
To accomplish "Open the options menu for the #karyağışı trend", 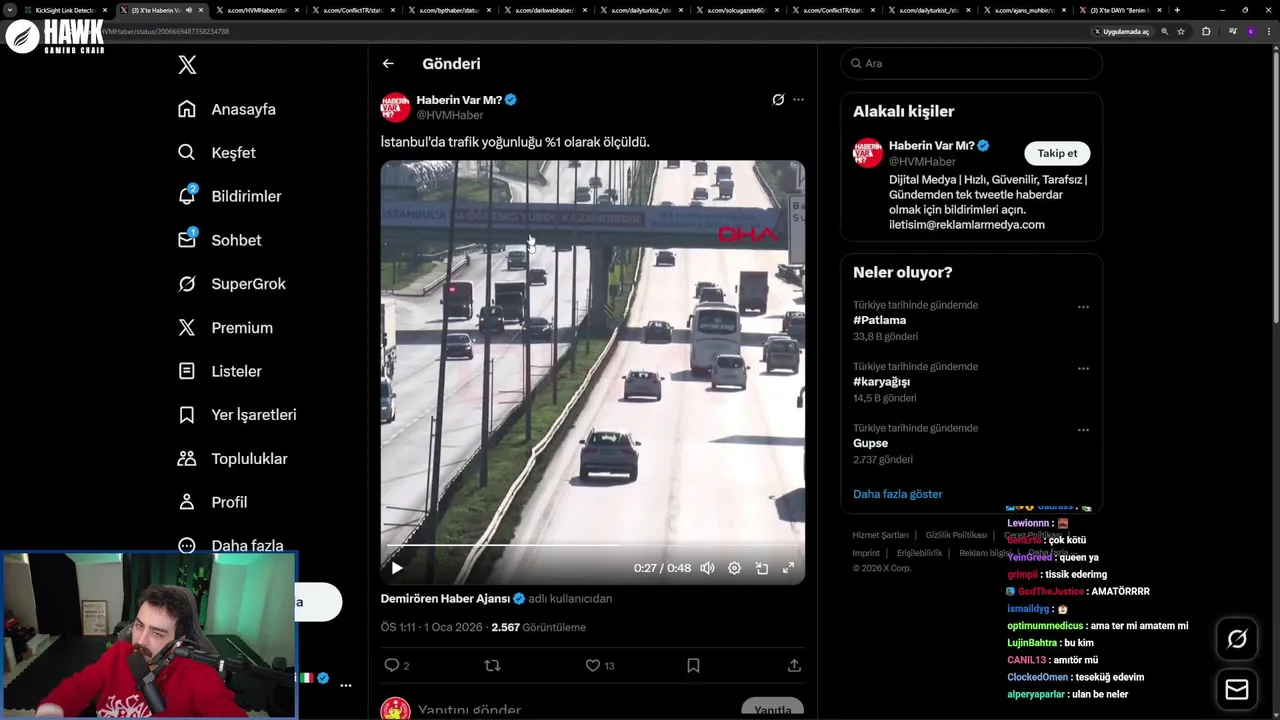I will 1083,368.
